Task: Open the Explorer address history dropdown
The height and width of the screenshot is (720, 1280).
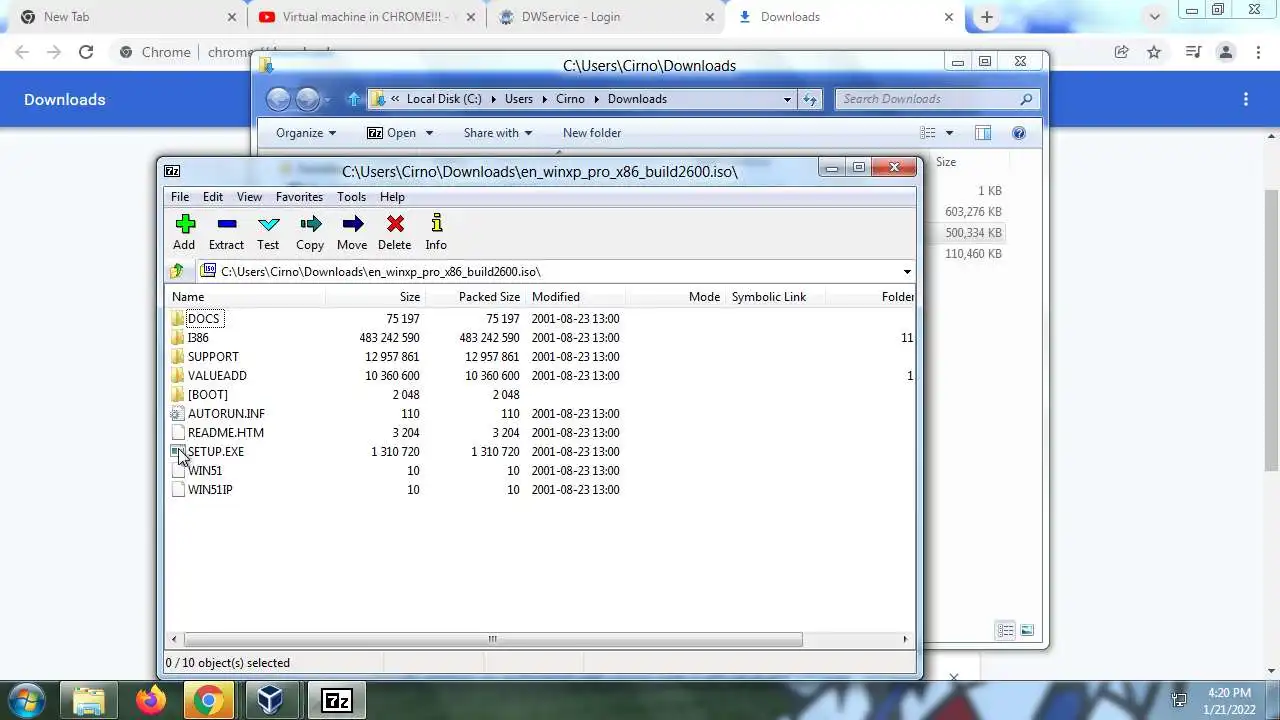Action: pos(787,99)
